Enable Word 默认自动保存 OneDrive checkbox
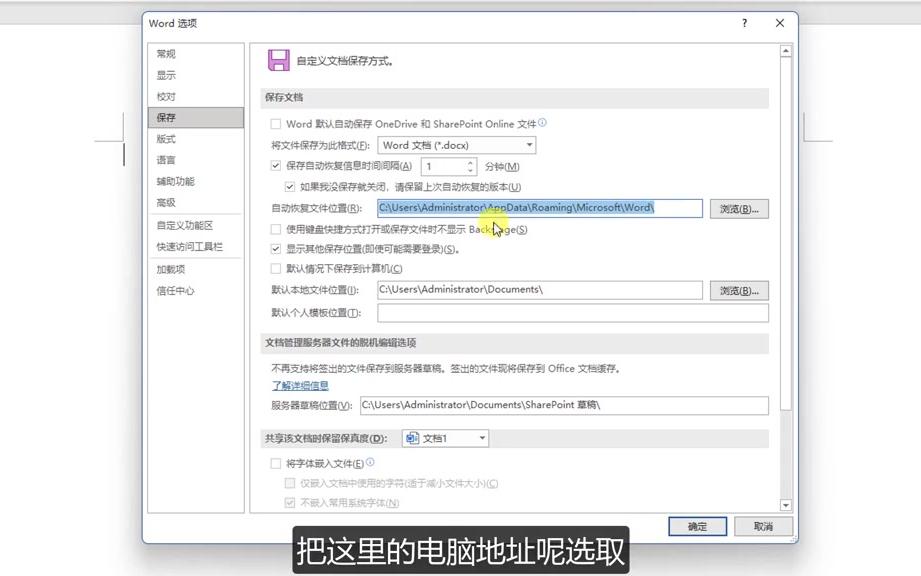 (275, 124)
